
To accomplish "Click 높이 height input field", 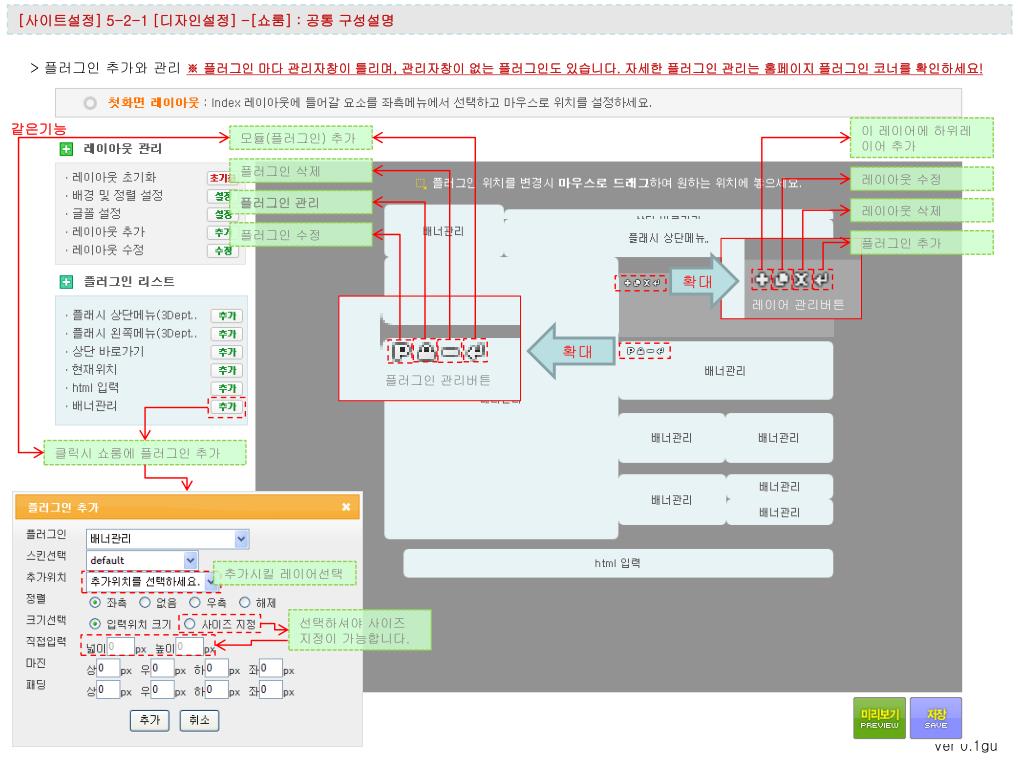I will [x=189, y=647].
